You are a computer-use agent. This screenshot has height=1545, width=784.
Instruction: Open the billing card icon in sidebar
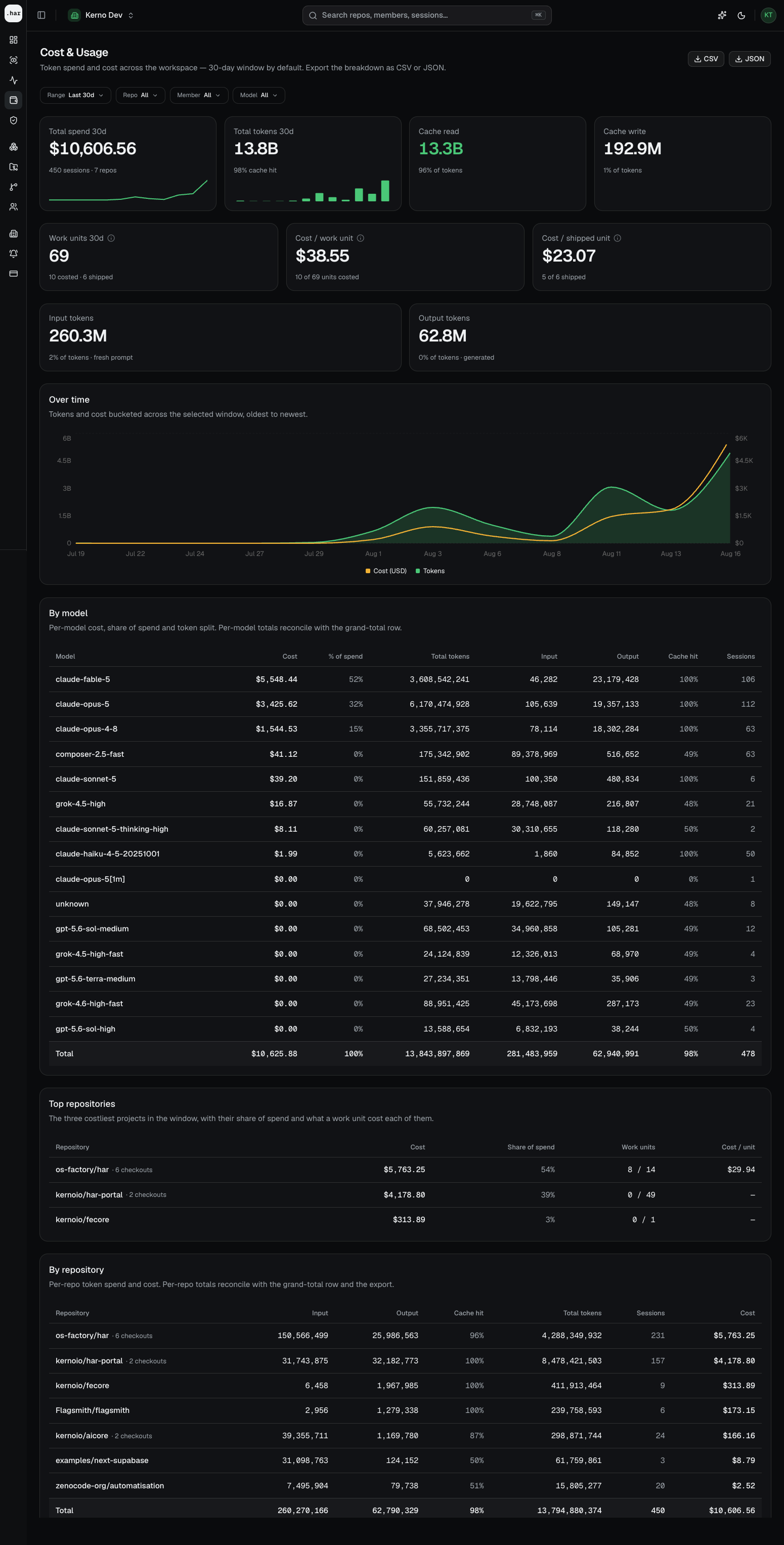click(13, 274)
